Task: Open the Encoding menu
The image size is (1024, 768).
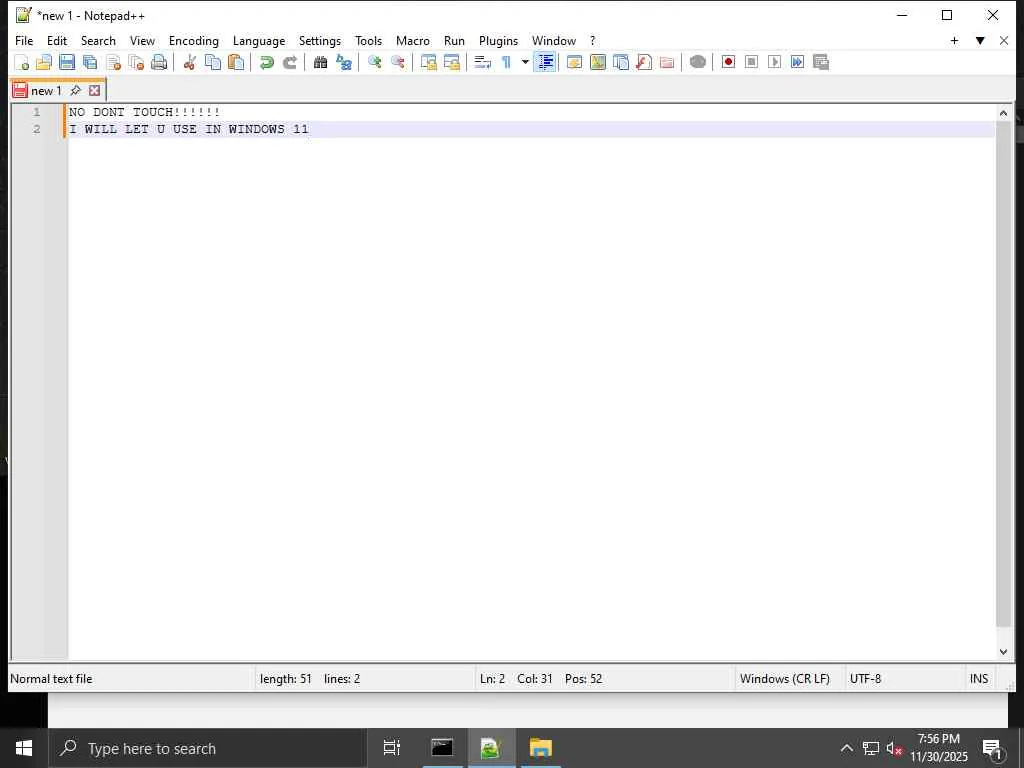Action: 193,40
